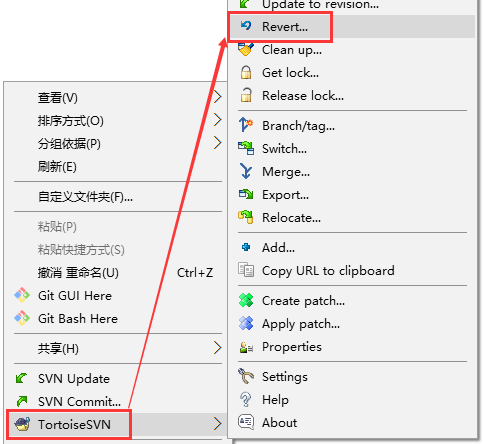Click the TortoiseSVN turtle icon
Screen dimensions: 483x444
point(22,424)
